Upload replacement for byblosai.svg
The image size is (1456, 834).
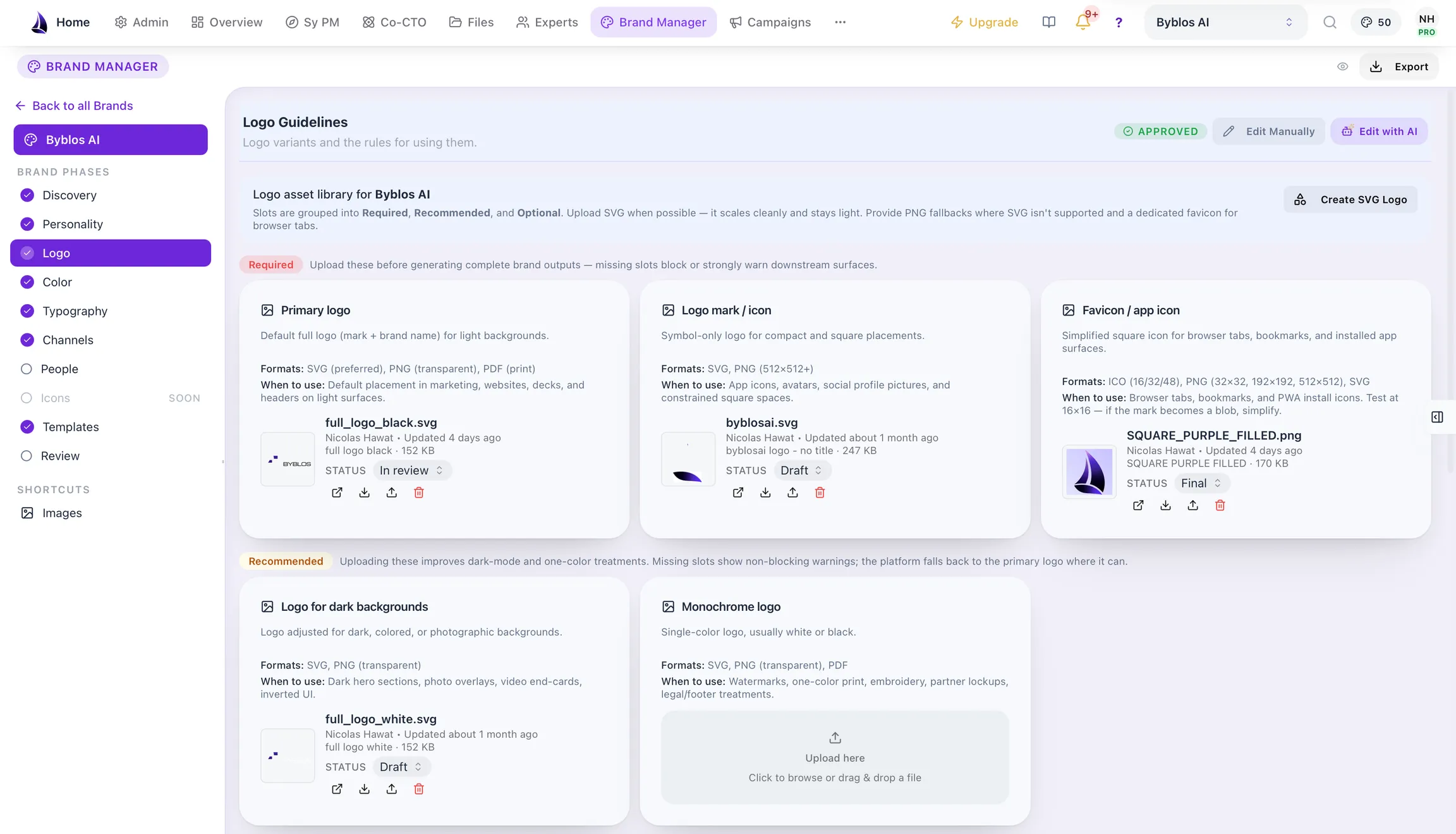point(792,493)
